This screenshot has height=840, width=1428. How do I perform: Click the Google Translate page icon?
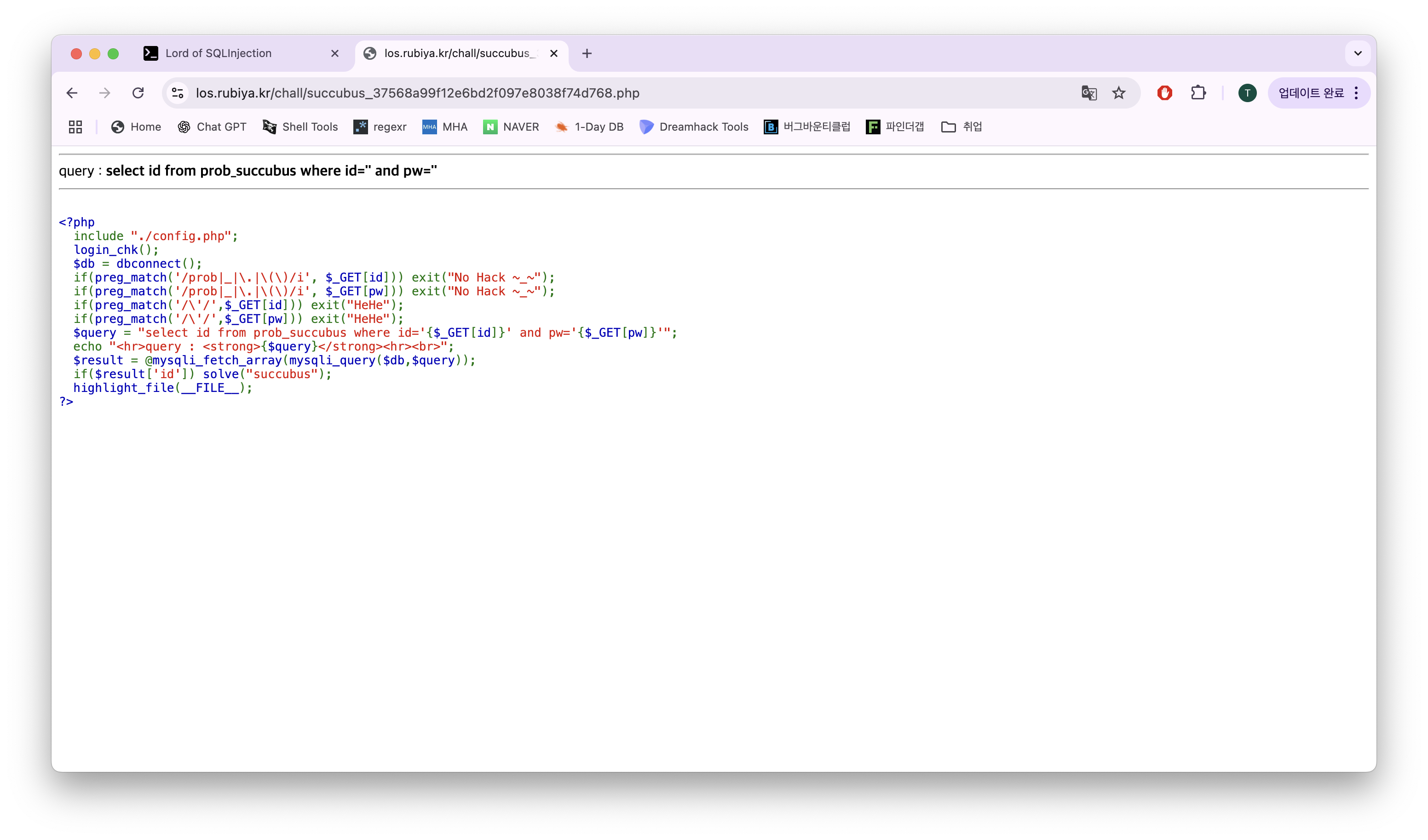(x=1088, y=93)
